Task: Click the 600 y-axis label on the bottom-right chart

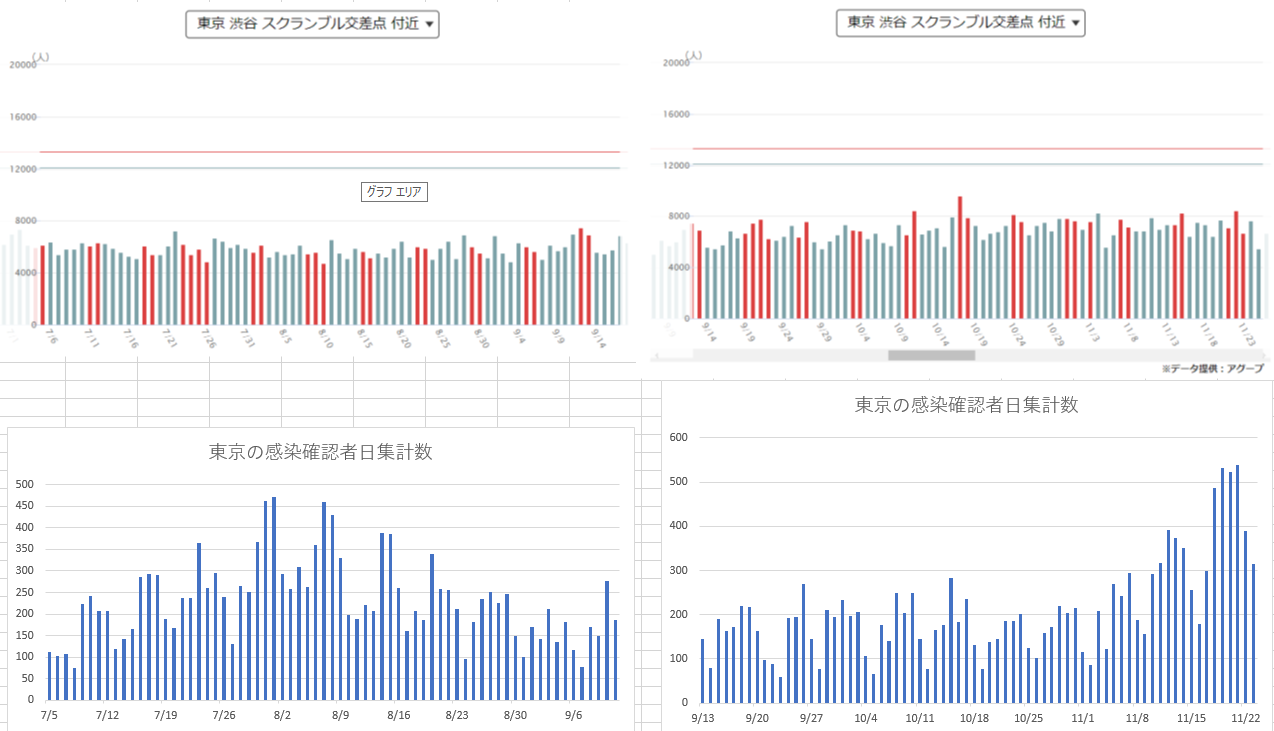Action: coord(678,438)
